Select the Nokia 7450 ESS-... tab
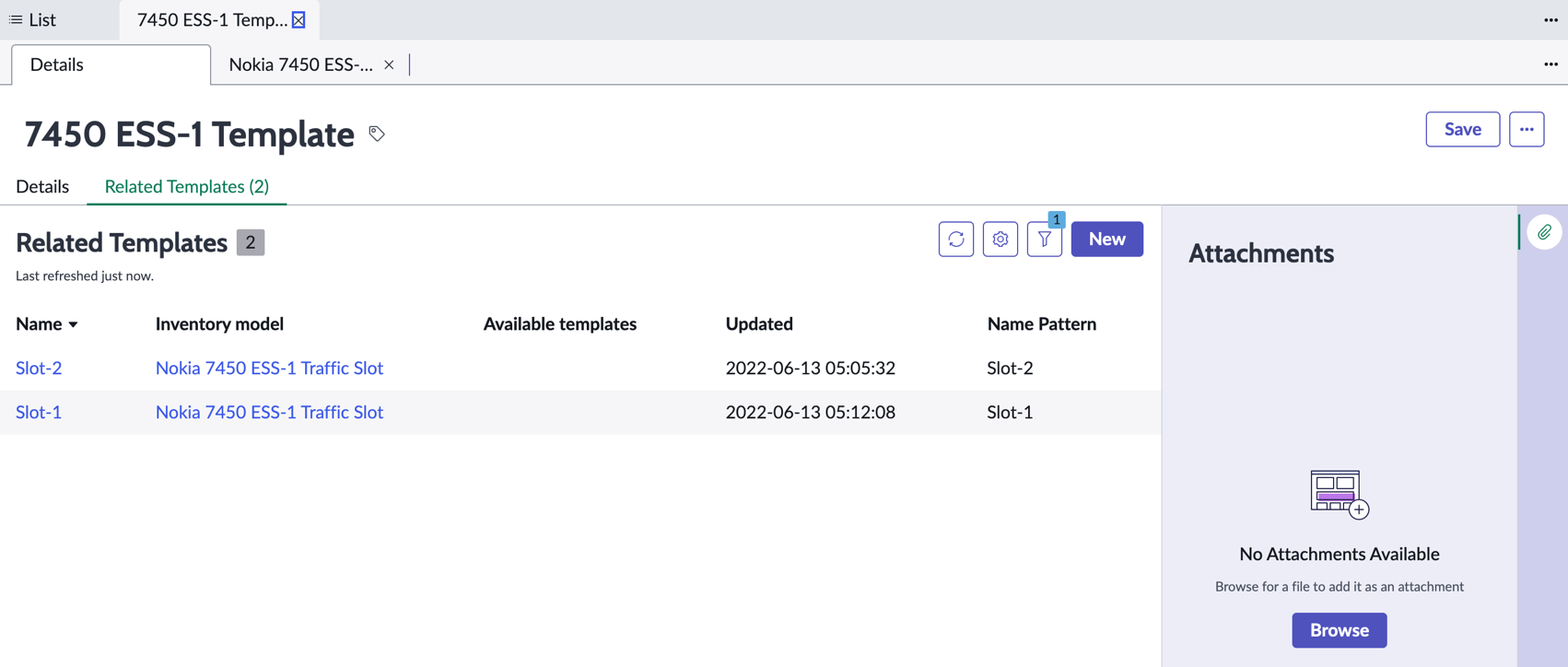1568x667 pixels. (300, 64)
